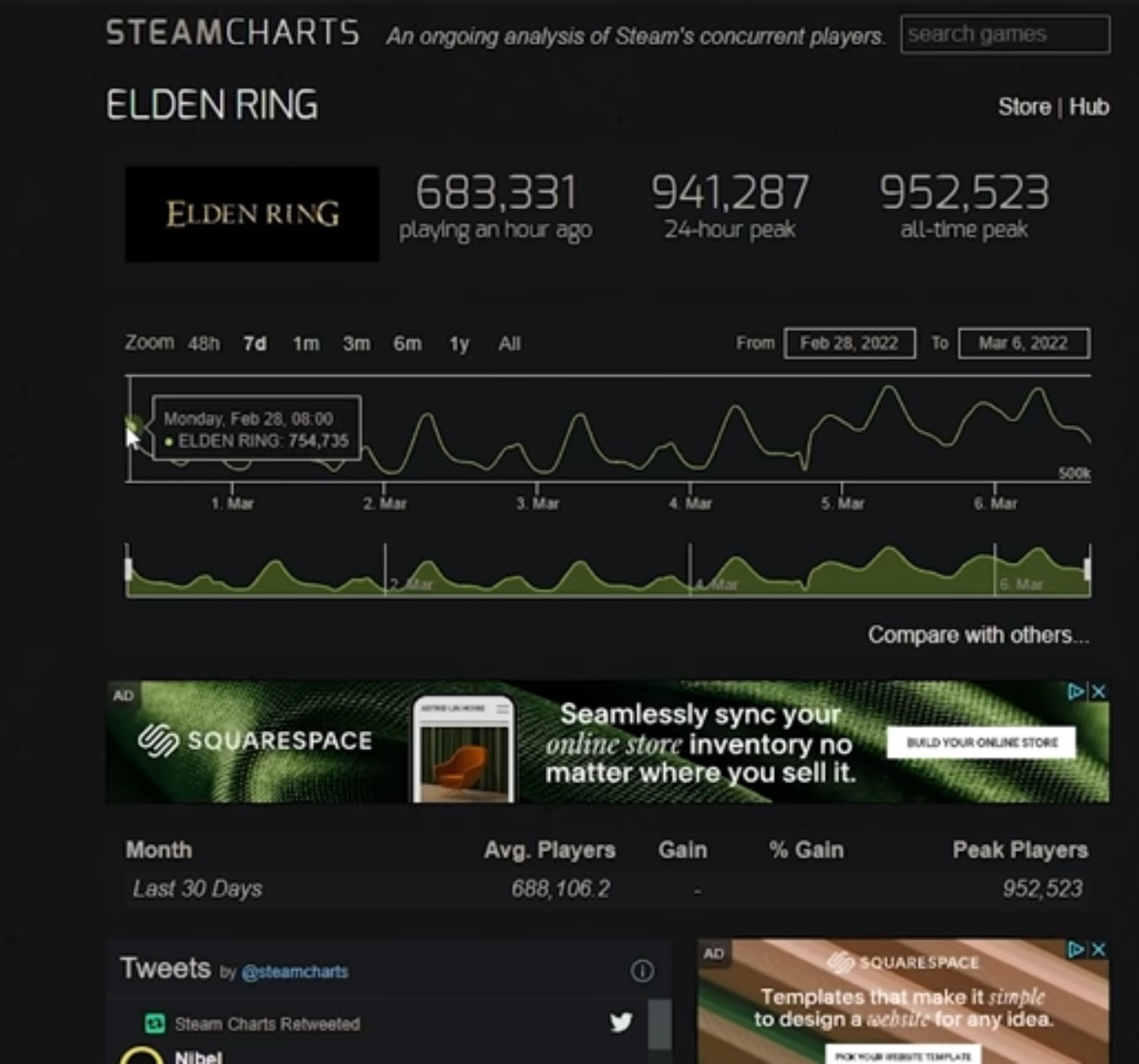1139x1064 pixels.
Task: Close the Squarespace banner ad
Action: [1100, 691]
